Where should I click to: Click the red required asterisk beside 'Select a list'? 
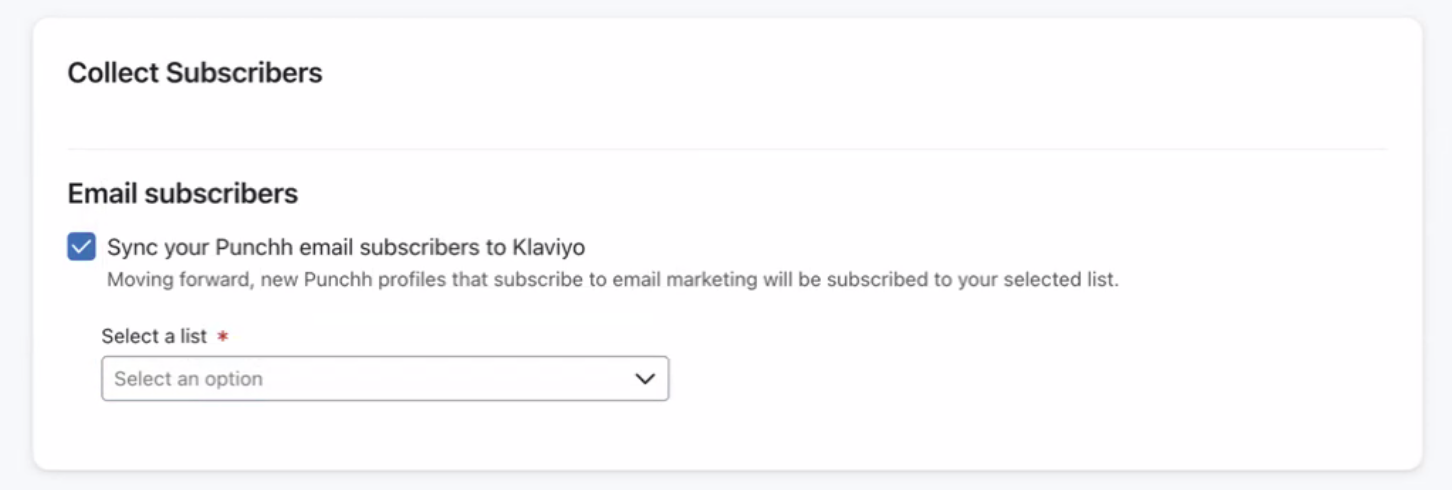pyautogui.click(x=223, y=338)
